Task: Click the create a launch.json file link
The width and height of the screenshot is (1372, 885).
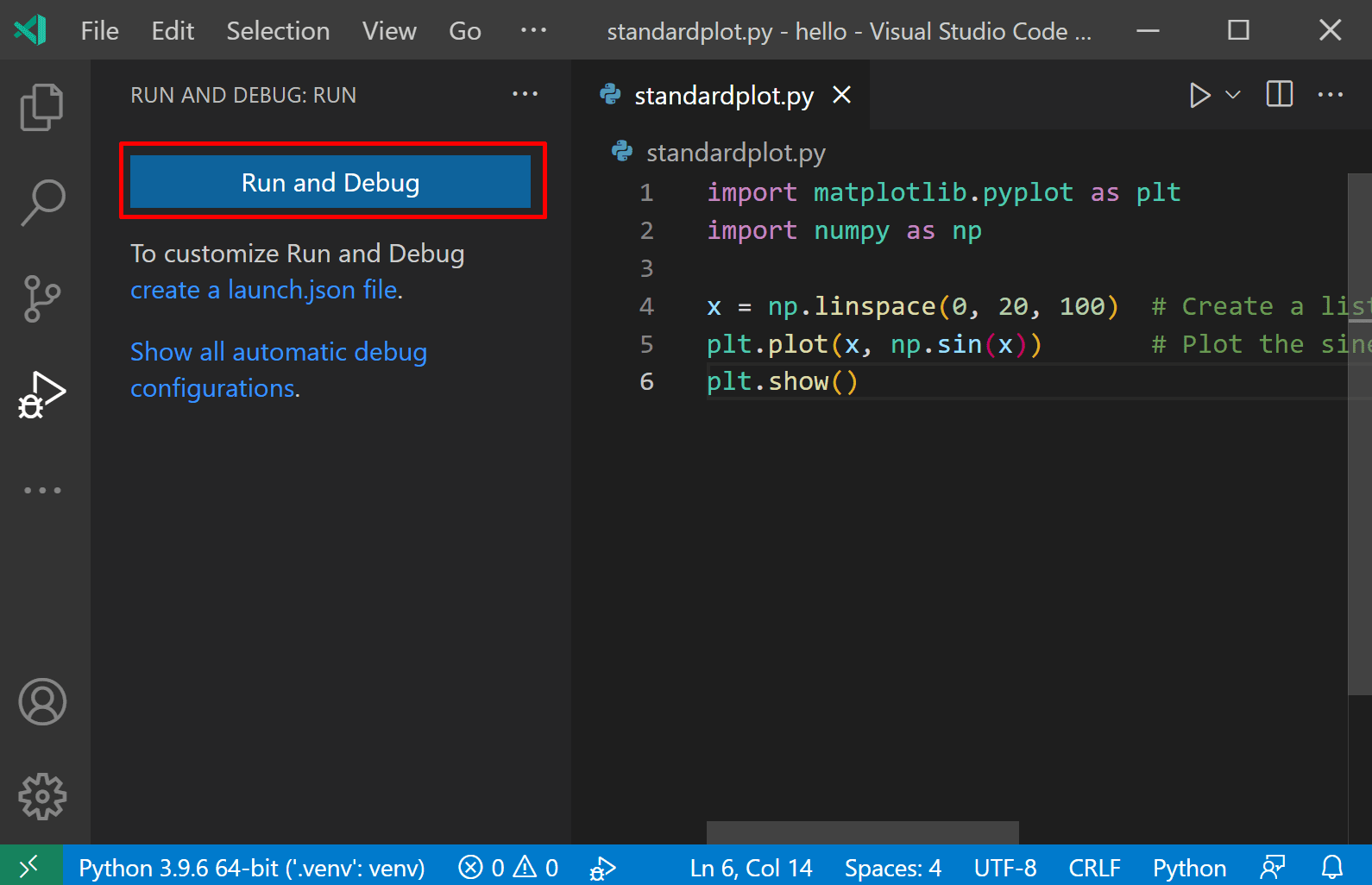Action: (264, 290)
